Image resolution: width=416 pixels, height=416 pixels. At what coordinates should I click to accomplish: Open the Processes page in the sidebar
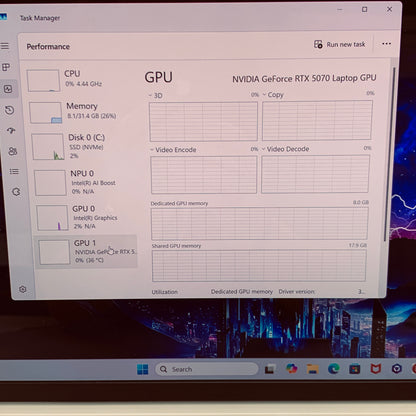coord(6,67)
